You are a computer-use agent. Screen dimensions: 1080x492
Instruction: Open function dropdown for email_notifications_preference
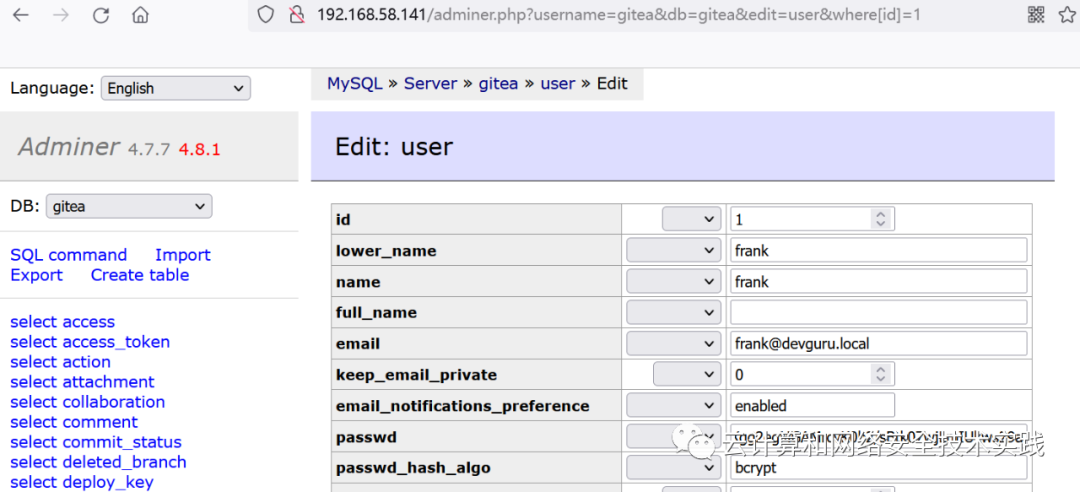[674, 405]
